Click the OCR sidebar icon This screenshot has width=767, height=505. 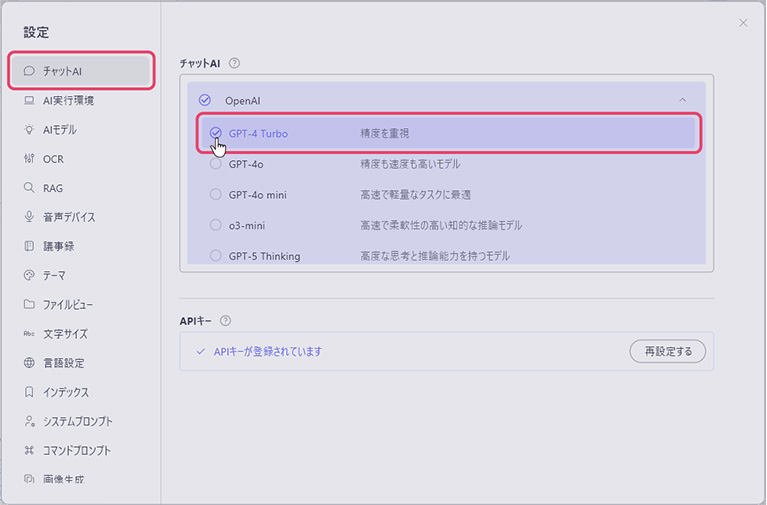29,159
